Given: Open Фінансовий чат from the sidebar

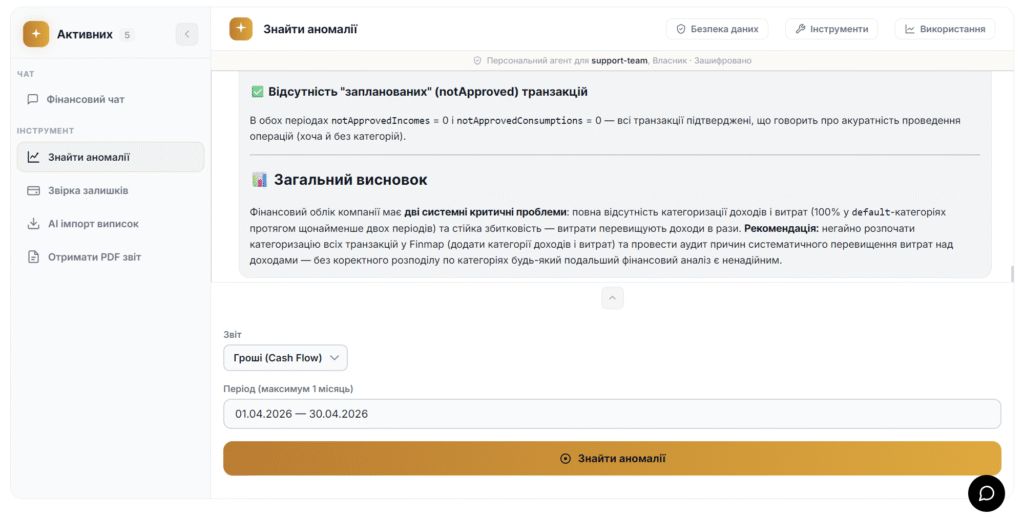Looking at the screenshot, I should tap(85, 99).
